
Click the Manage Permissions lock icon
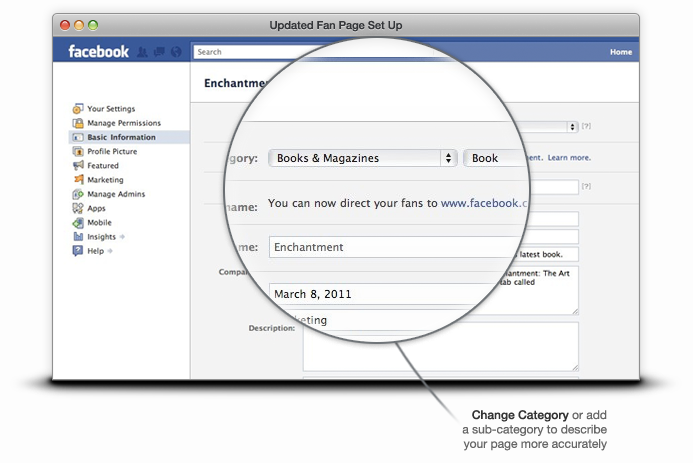78,123
